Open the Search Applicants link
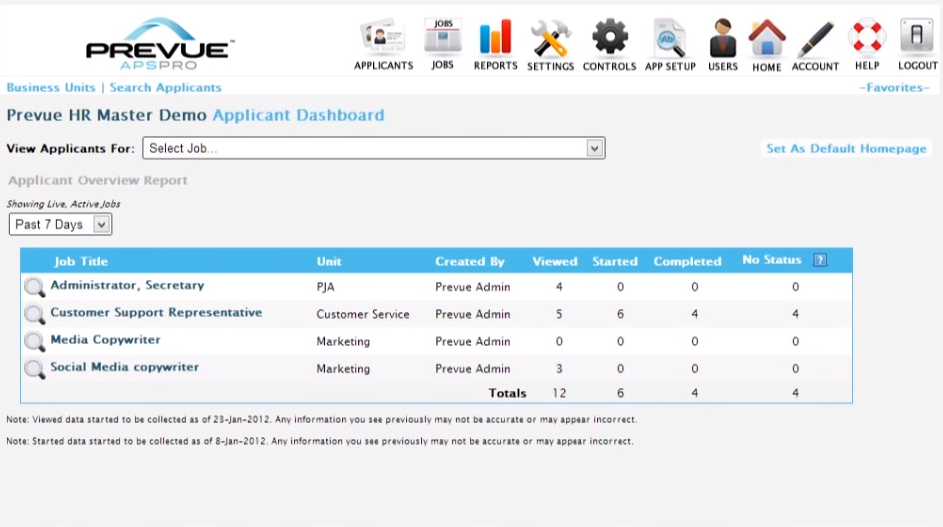943x527 pixels. click(165, 87)
